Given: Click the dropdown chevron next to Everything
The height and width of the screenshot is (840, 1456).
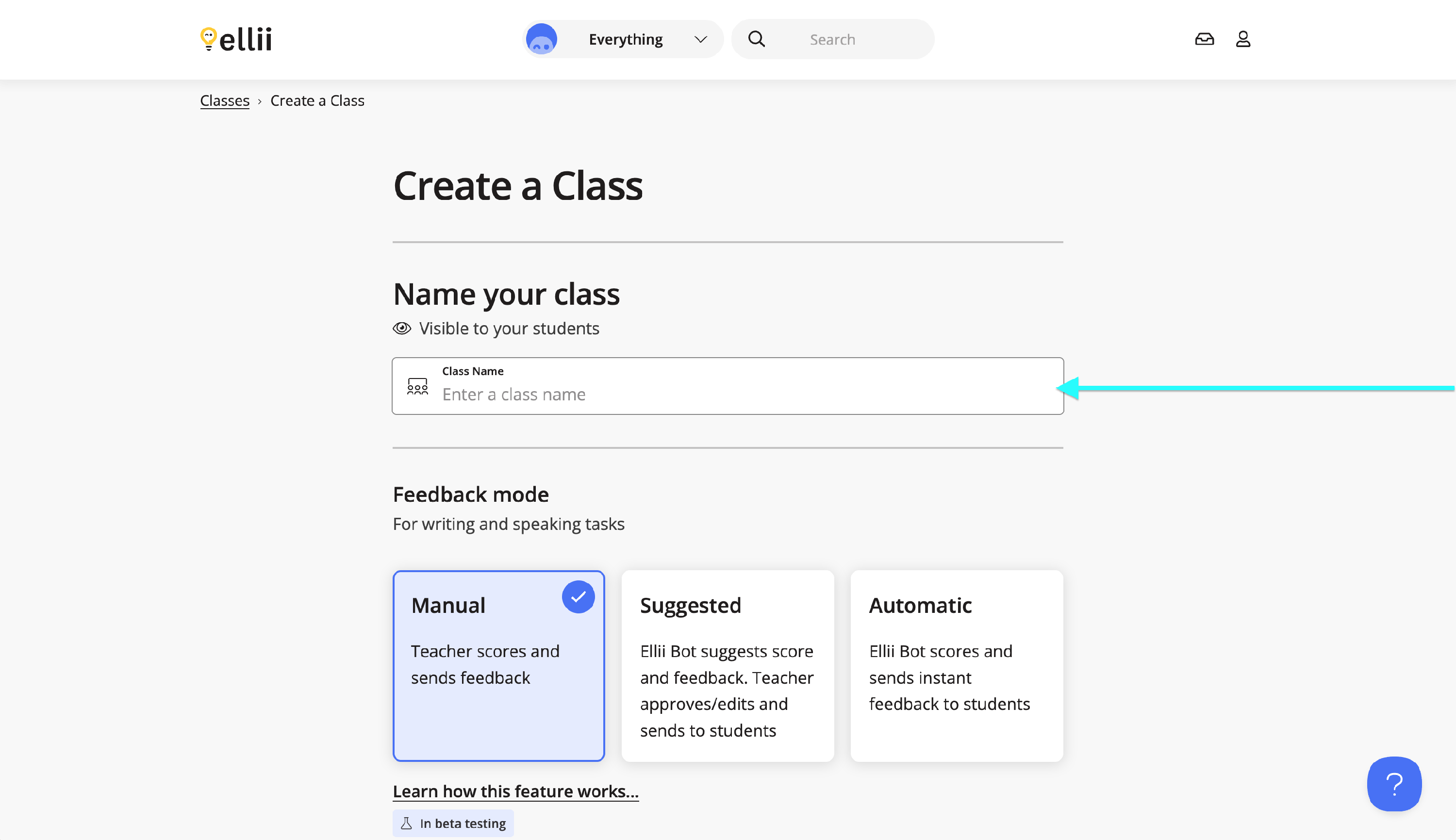Looking at the screenshot, I should pos(700,39).
